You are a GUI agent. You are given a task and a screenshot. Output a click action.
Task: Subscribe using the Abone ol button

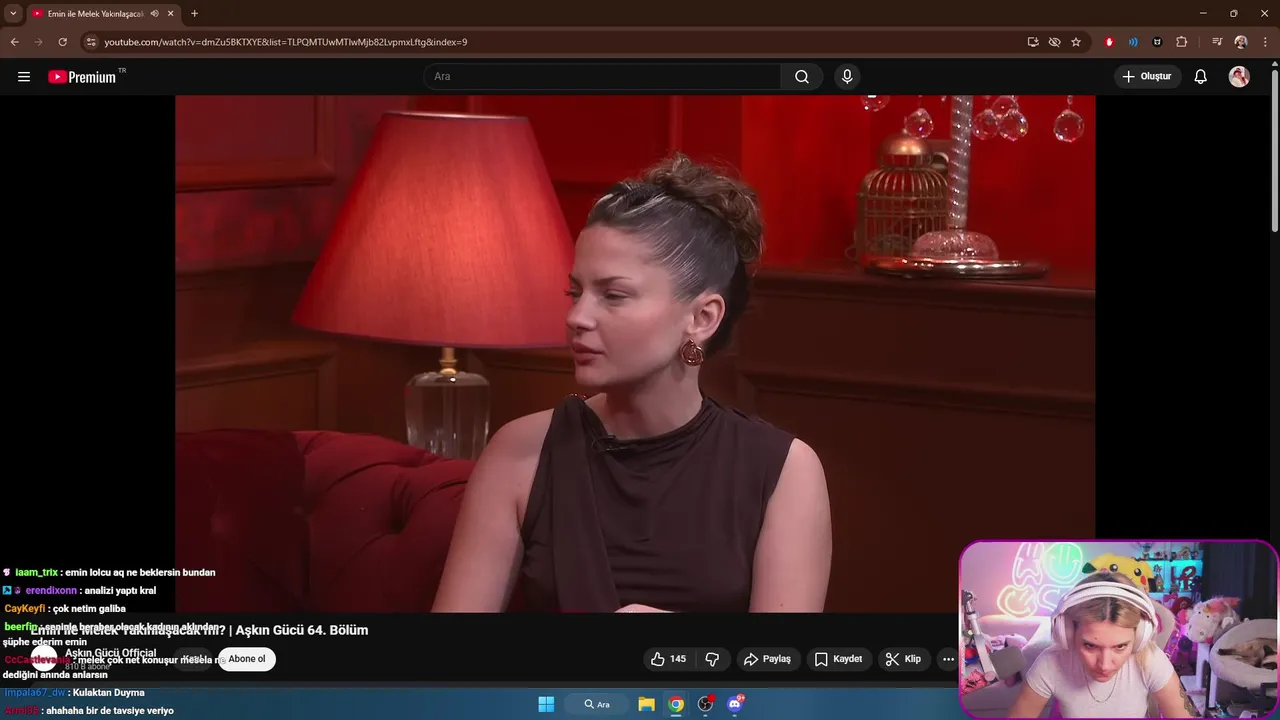tap(247, 659)
